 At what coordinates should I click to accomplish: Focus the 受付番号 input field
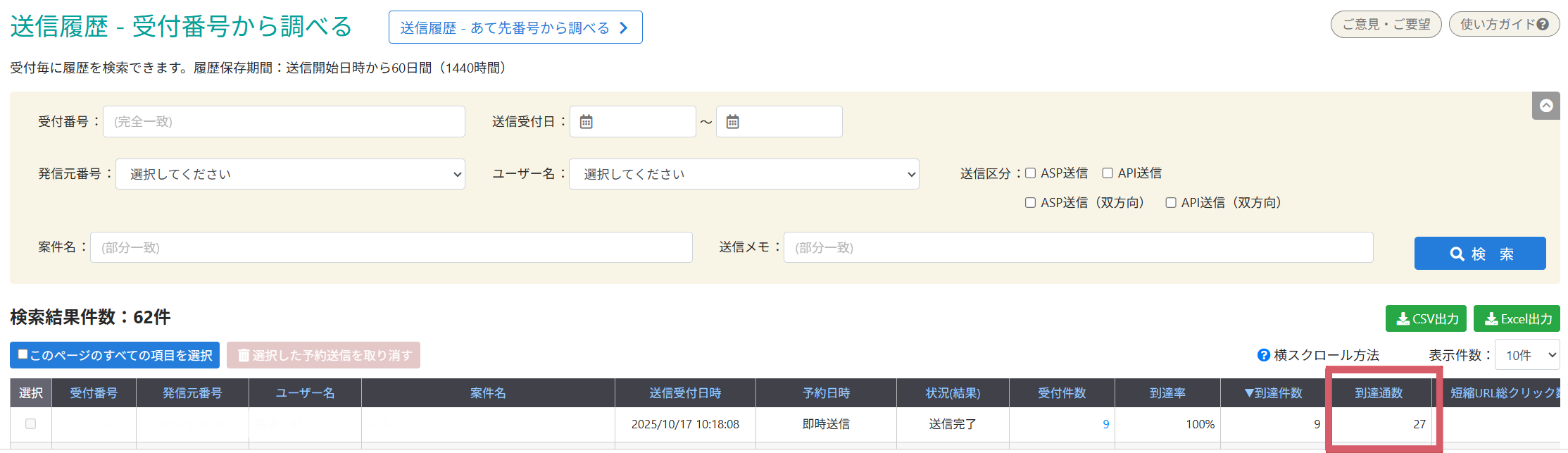coord(284,122)
